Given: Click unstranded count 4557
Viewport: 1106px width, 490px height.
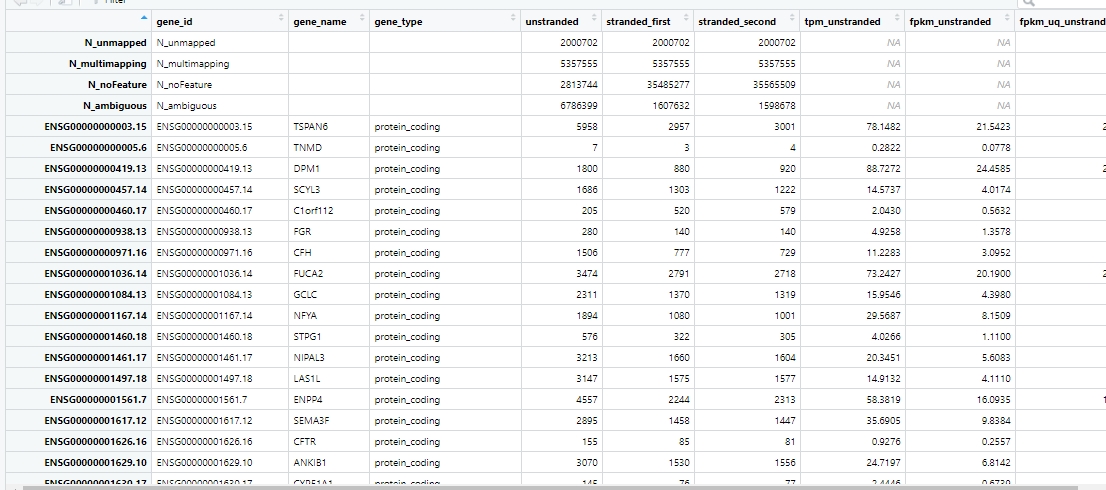Looking at the screenshot, I should point(587,400).
